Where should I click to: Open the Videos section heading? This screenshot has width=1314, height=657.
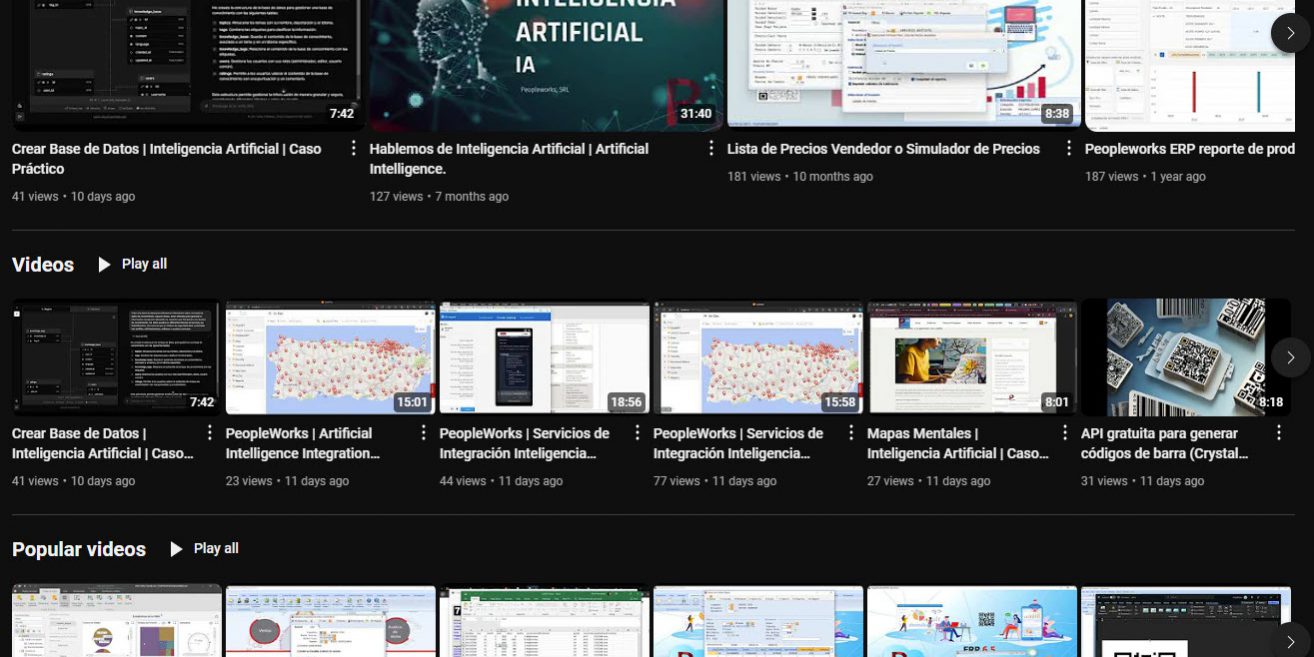[43, 265]
